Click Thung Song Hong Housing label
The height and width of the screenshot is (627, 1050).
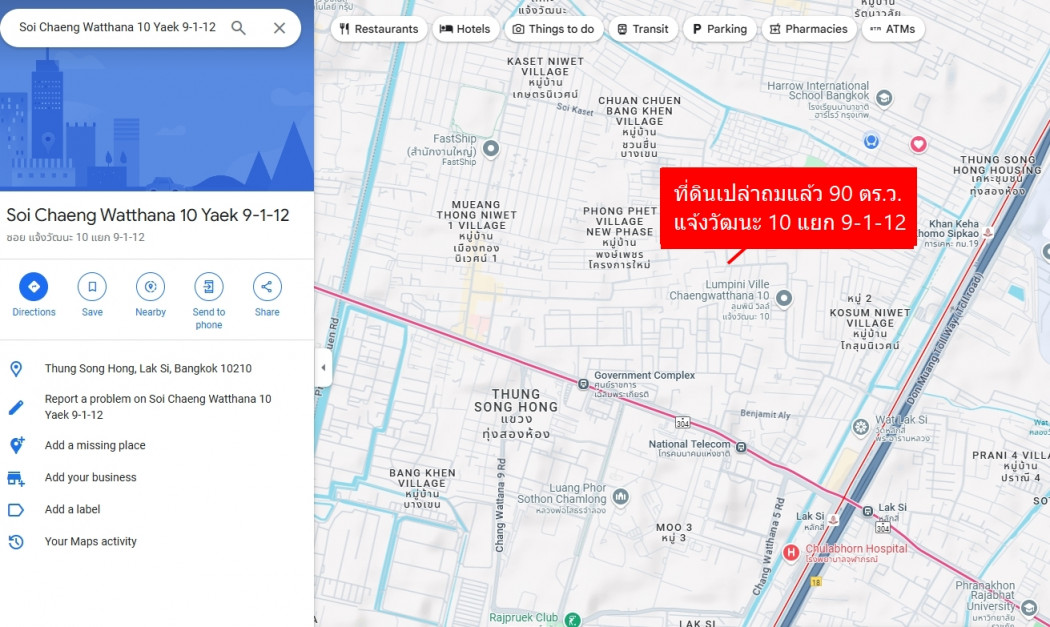click(998, 176)
